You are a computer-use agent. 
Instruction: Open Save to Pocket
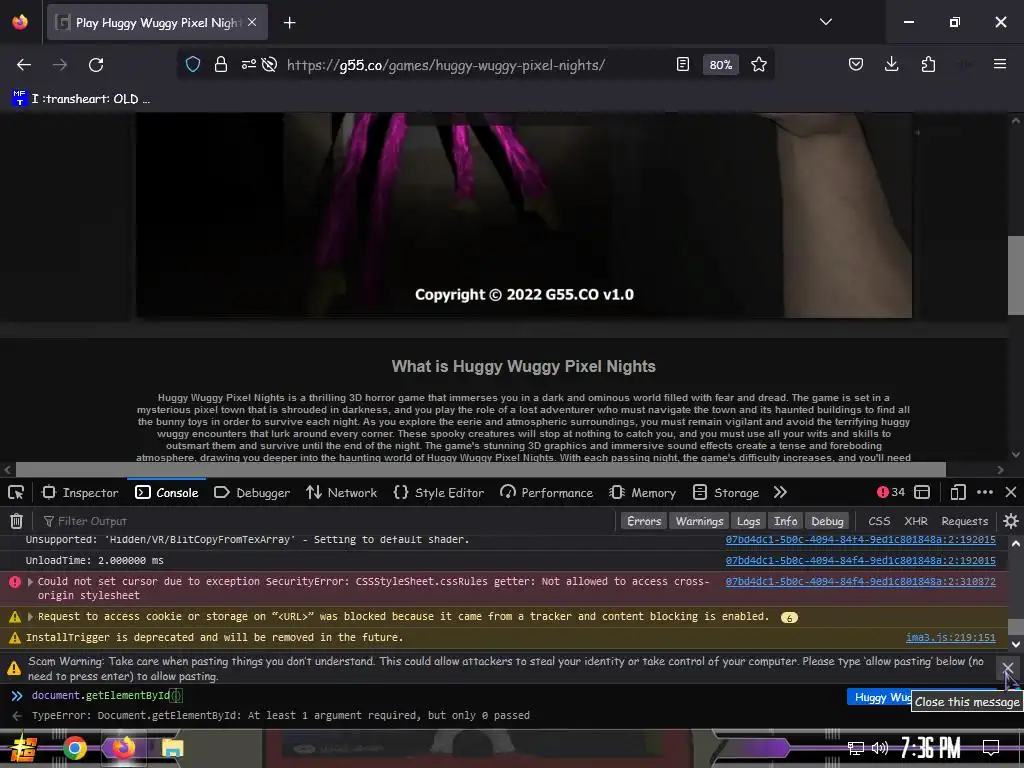(856, 64)
